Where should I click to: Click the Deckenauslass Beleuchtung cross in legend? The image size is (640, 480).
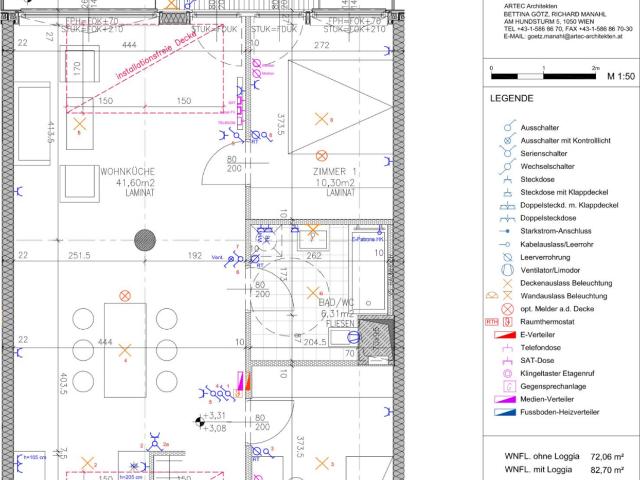click(x=507, y=283)
